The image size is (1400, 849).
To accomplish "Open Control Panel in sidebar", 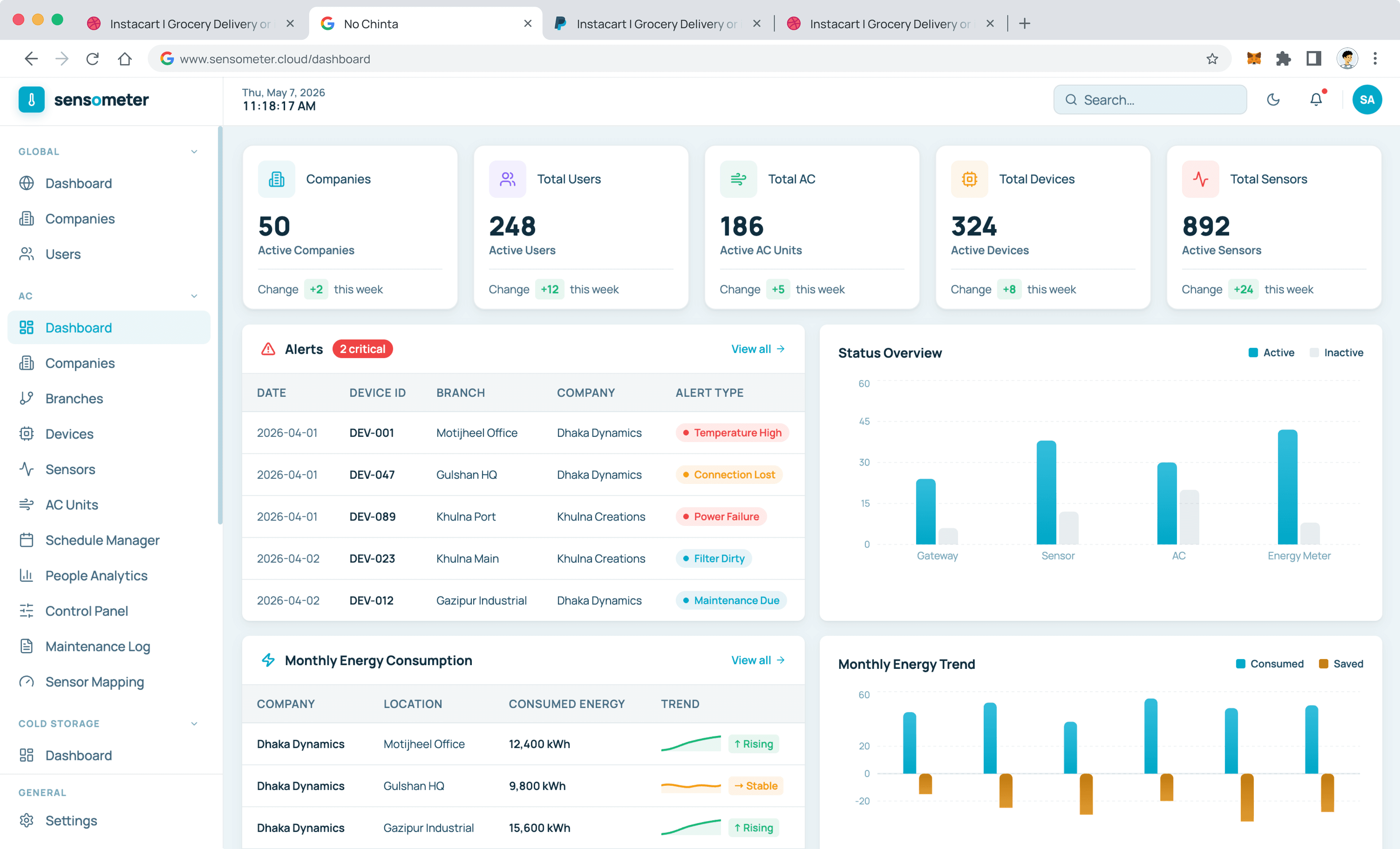I will pos(109,611).
